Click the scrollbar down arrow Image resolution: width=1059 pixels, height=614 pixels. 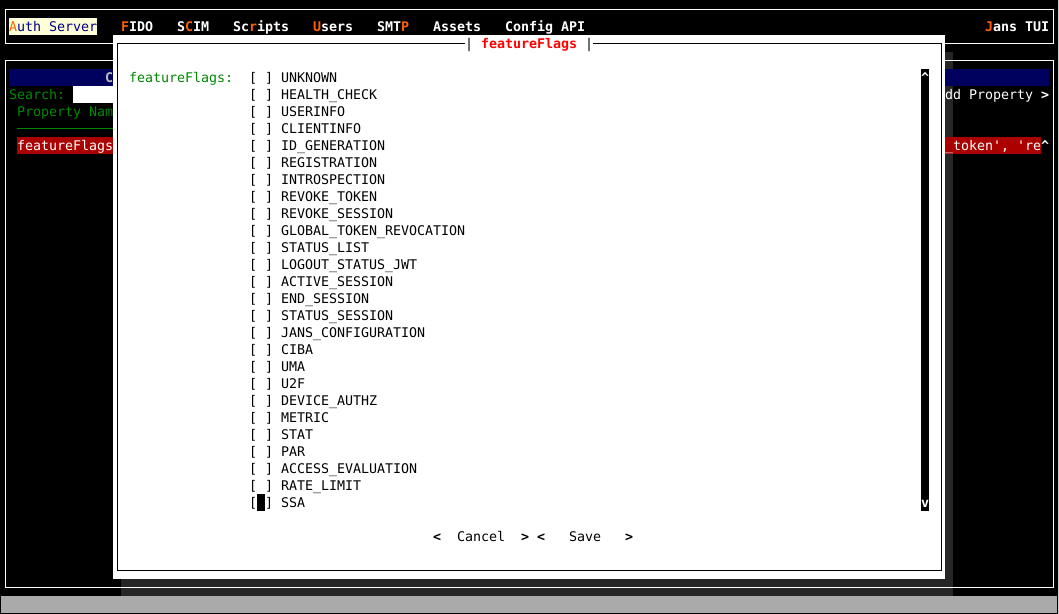click(x=924, y=503)
